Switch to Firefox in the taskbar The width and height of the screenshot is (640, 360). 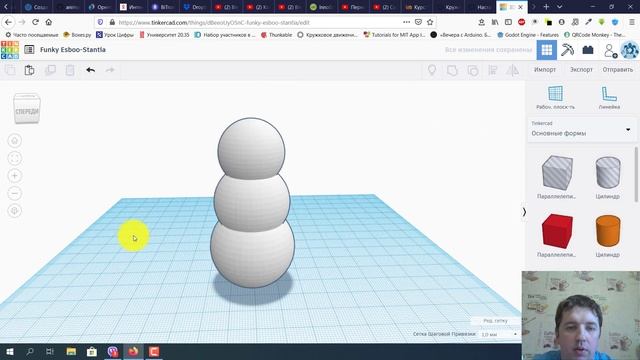(x=133, y=351)
